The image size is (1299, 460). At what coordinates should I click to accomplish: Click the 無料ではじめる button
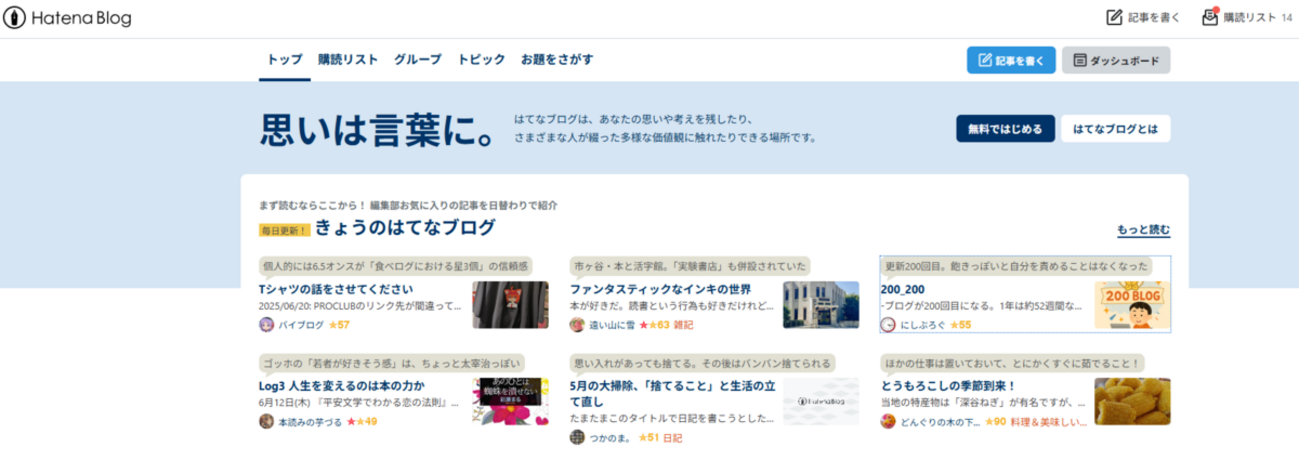1005,129
